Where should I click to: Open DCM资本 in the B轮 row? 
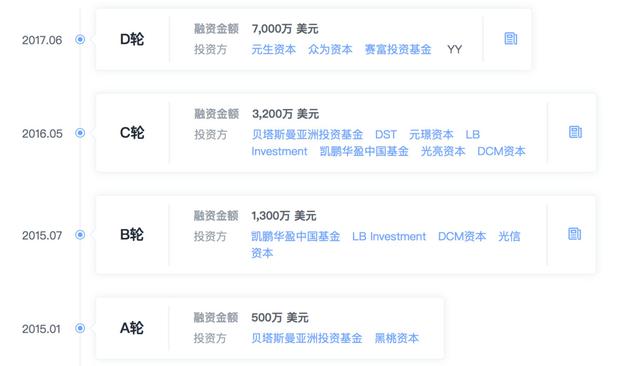click(x=462, y=236)
